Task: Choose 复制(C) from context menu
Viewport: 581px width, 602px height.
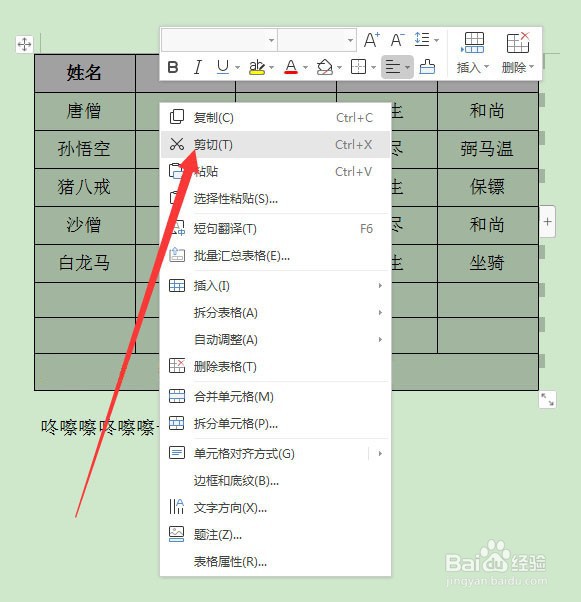Action: coord(275,117)
